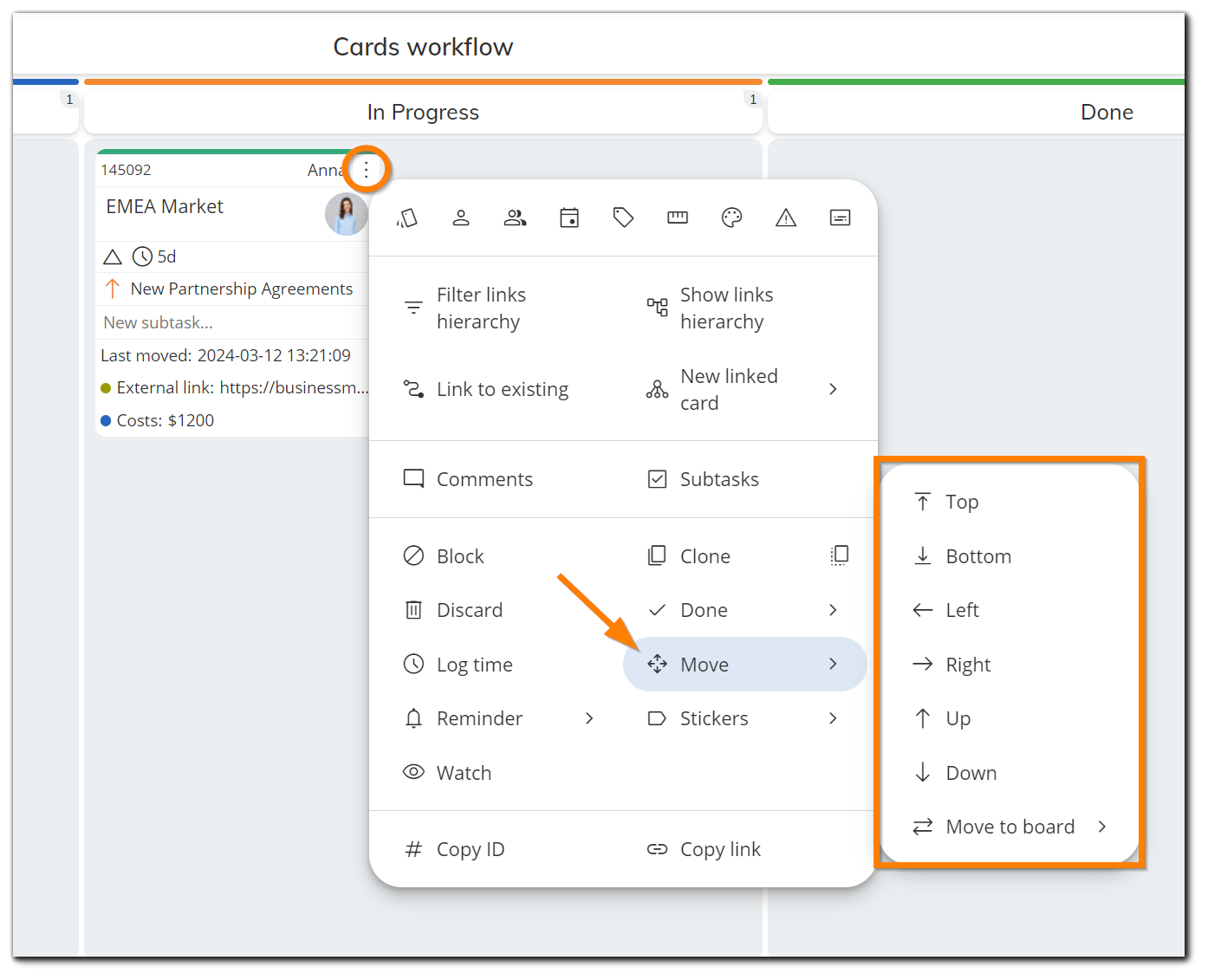This screenshot has width=1208, height=980.
Task: Click the External link field on card
Action: point(234,387)
